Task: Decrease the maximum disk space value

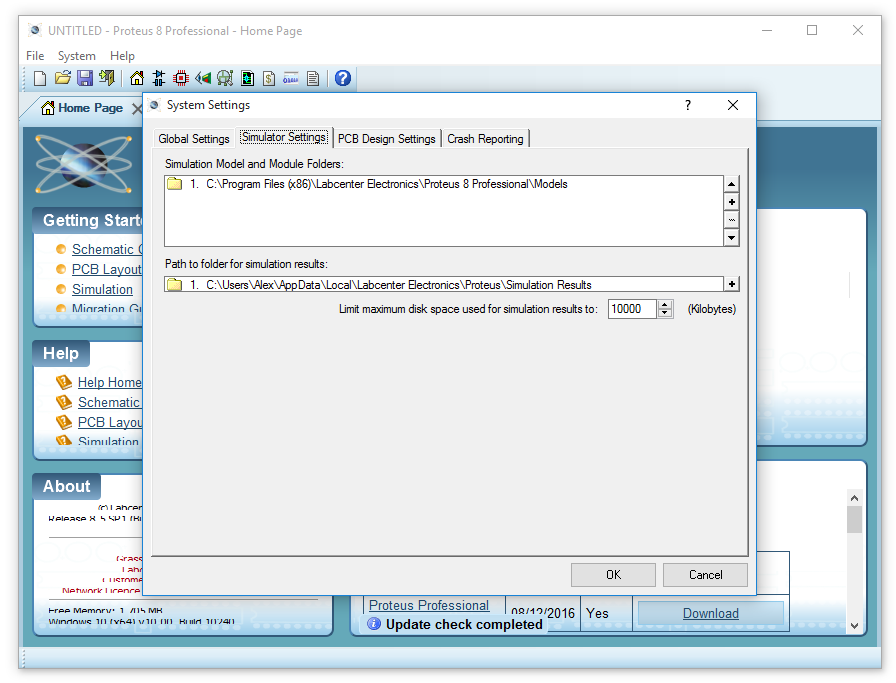Action: click(x=666, y=314)
